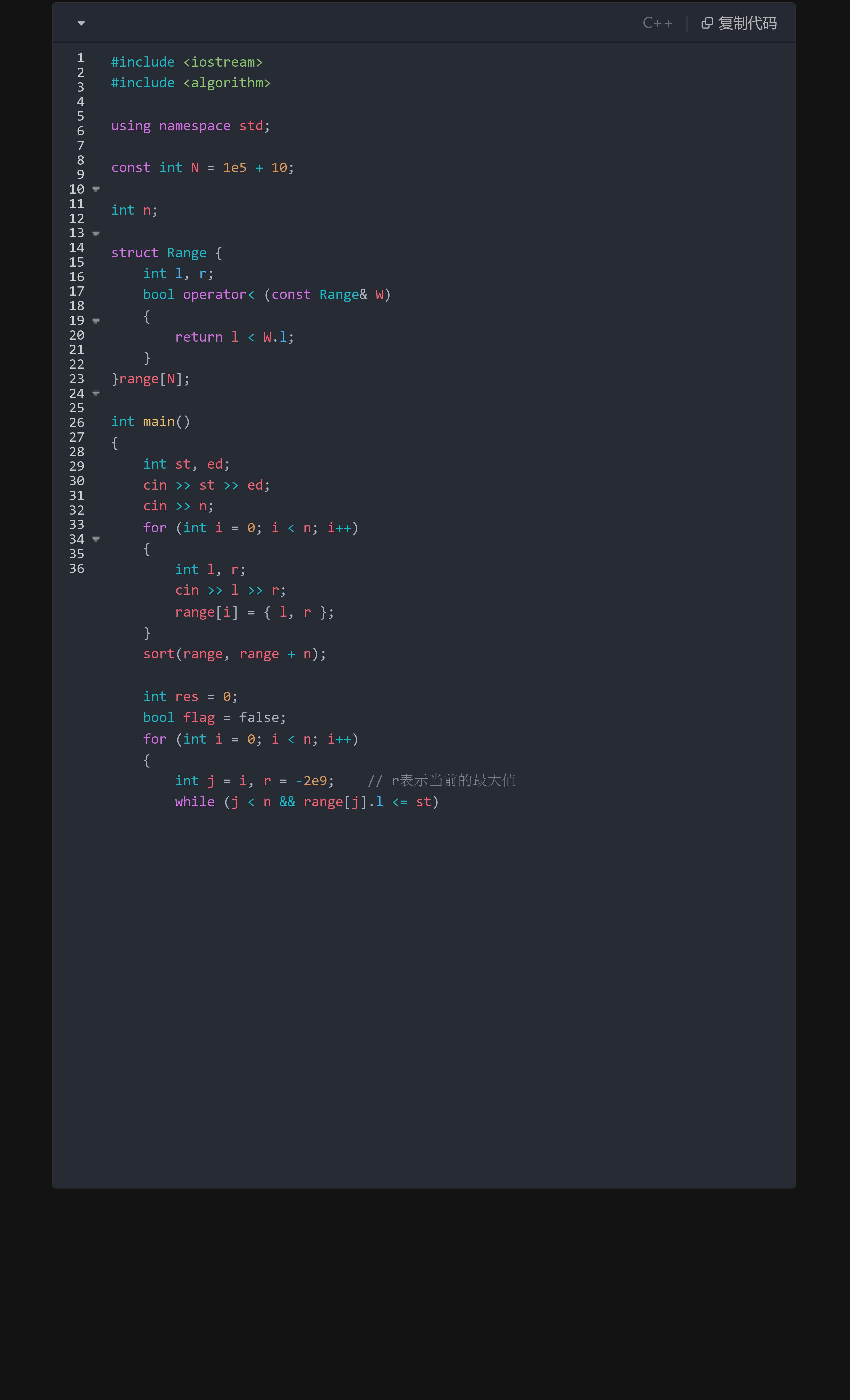Fold code at line 24 arrow
This screenshot has height=1400, width=850.
tap(96, 393)
